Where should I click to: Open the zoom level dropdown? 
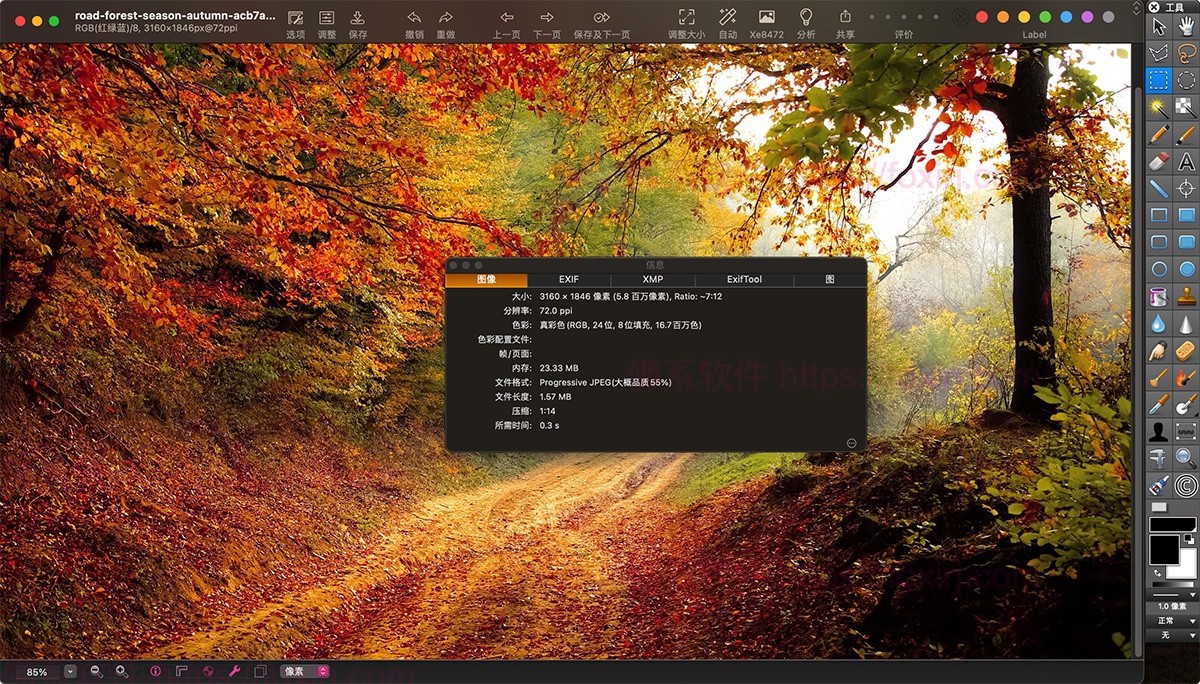(70, 670)
